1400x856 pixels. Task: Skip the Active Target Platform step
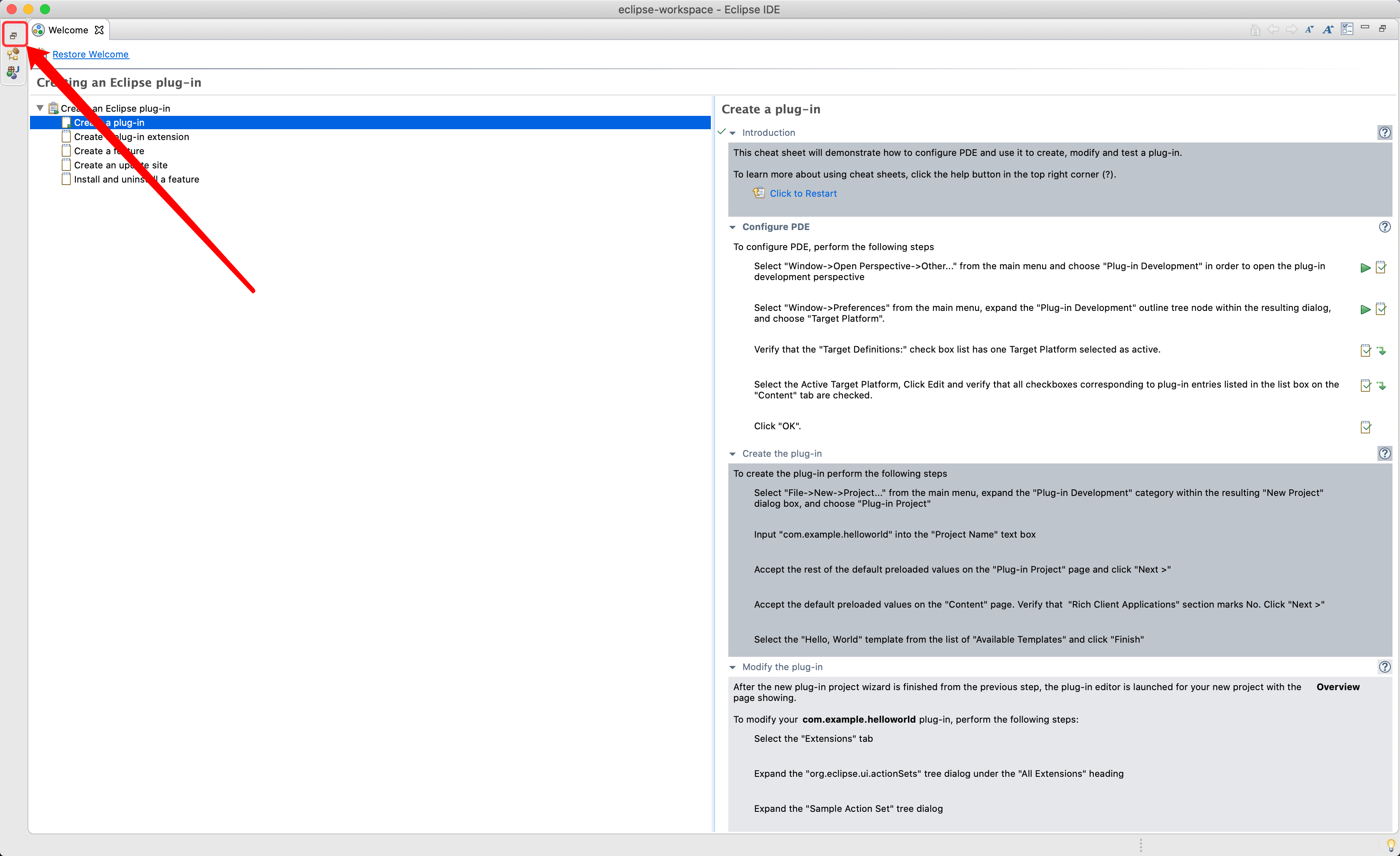[1381, 386]
